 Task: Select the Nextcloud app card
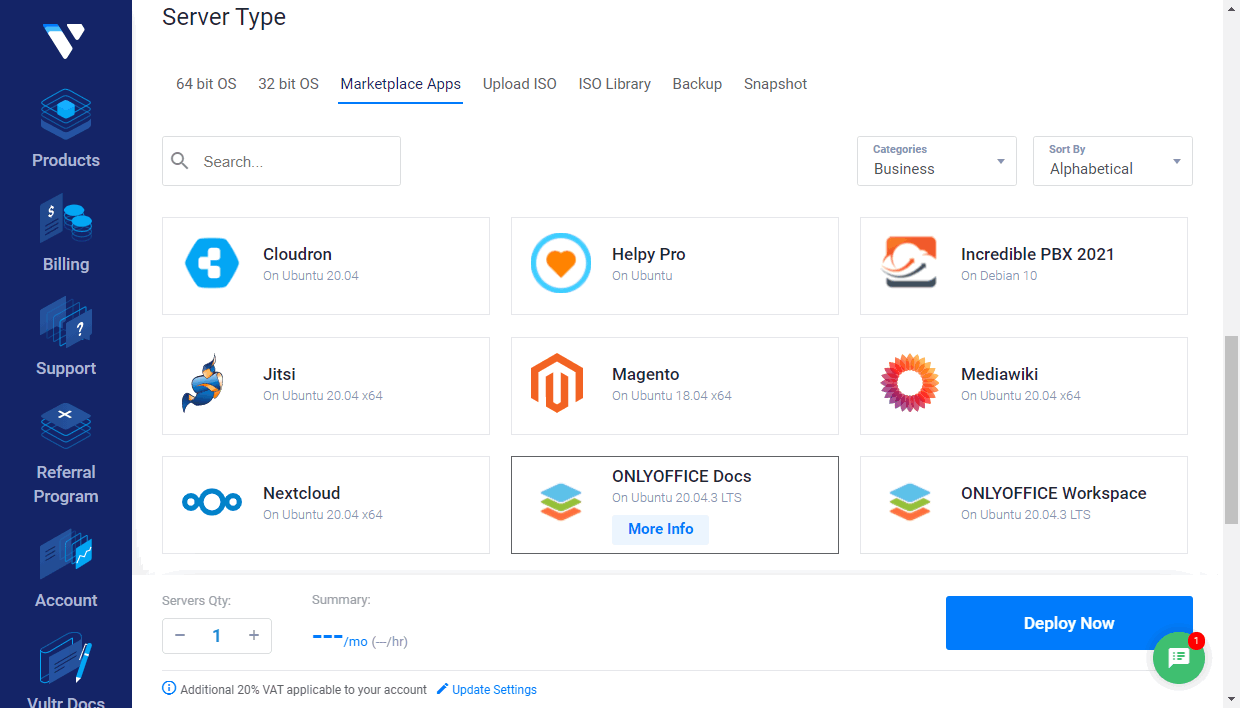click(x=325, y=505)
